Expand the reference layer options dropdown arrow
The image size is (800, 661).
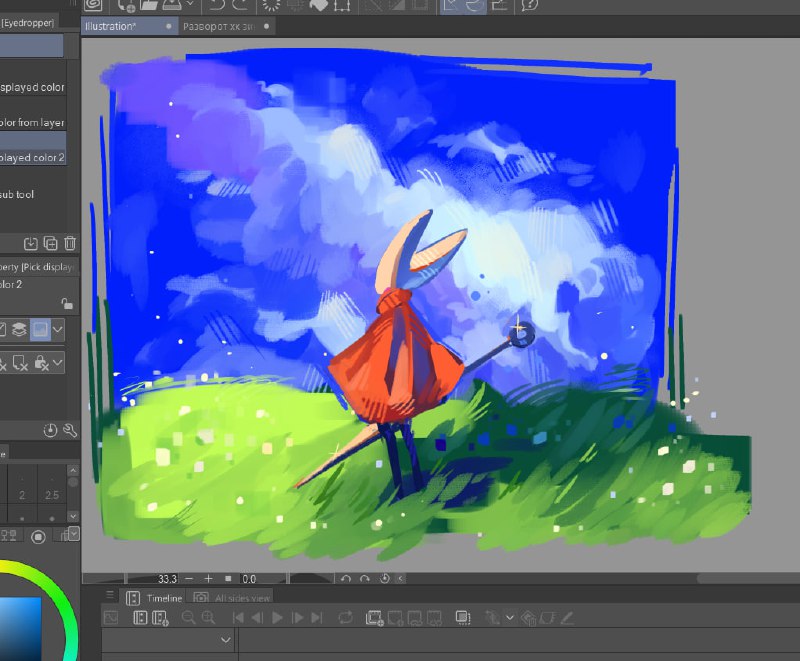(58, 329)
